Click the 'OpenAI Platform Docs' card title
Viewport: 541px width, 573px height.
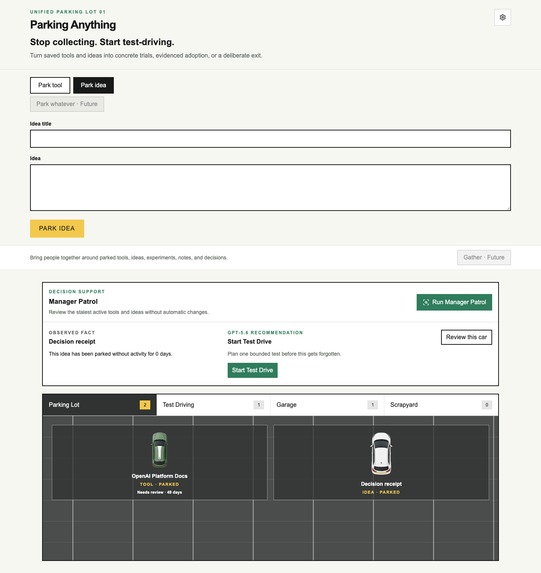(159, 476)
